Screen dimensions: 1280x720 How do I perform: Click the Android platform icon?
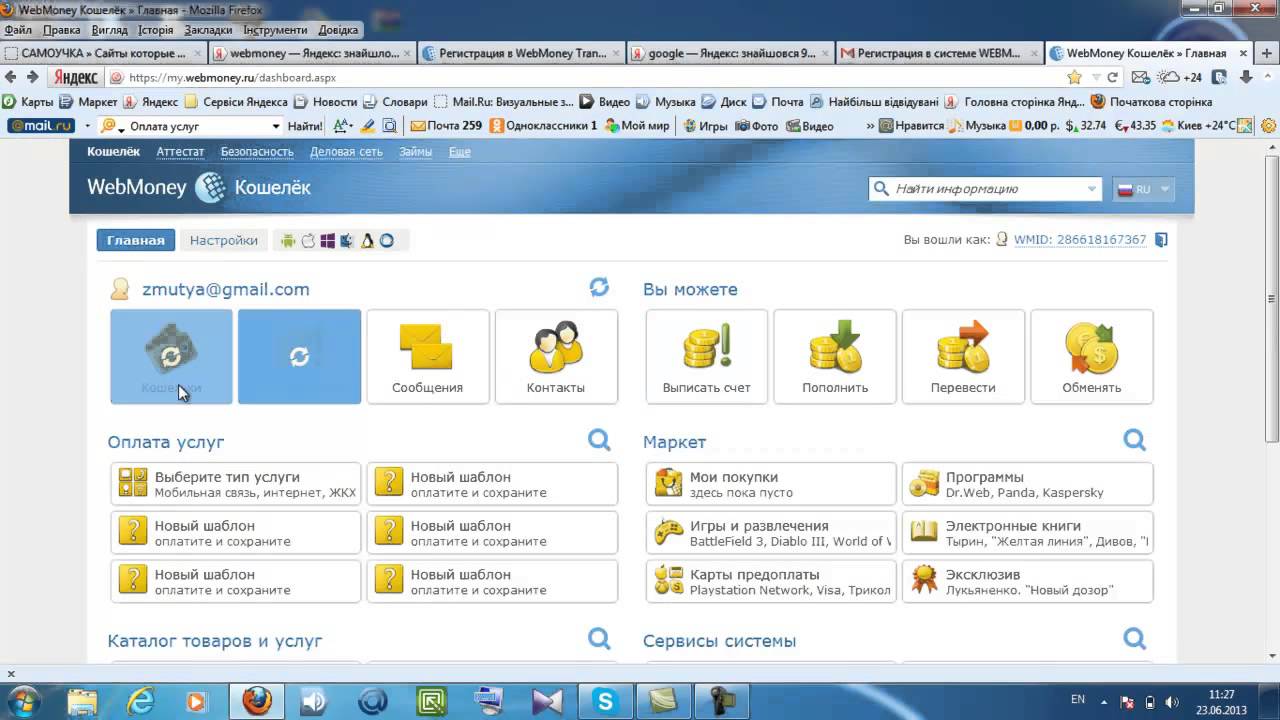coord(289,240)
